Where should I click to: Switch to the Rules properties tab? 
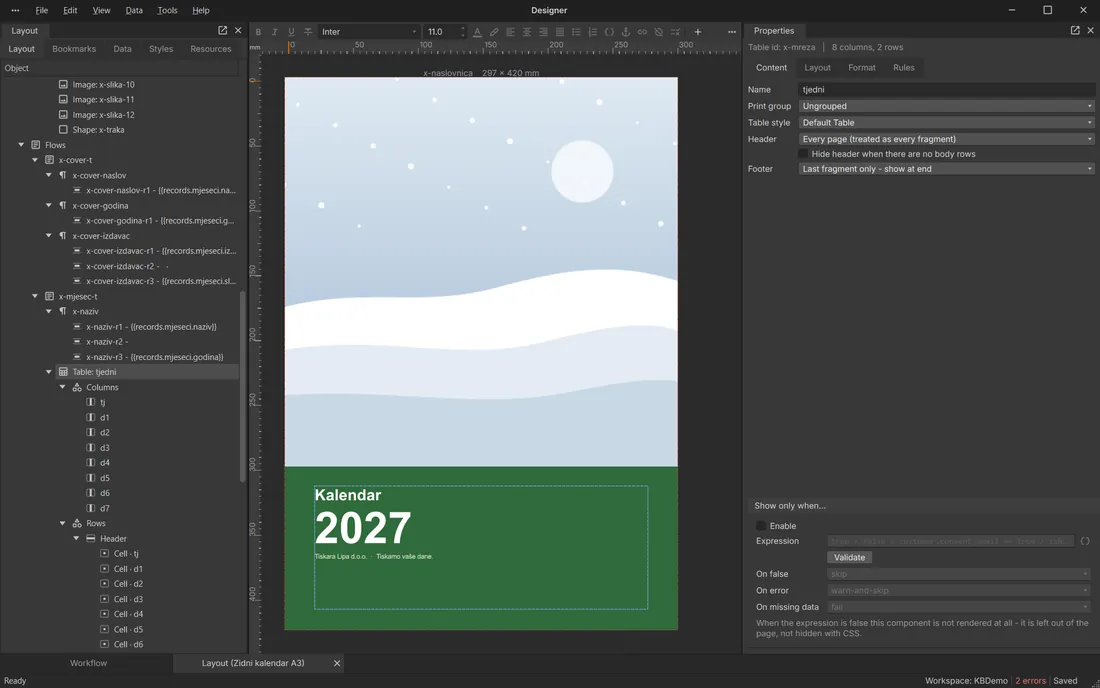904,67
